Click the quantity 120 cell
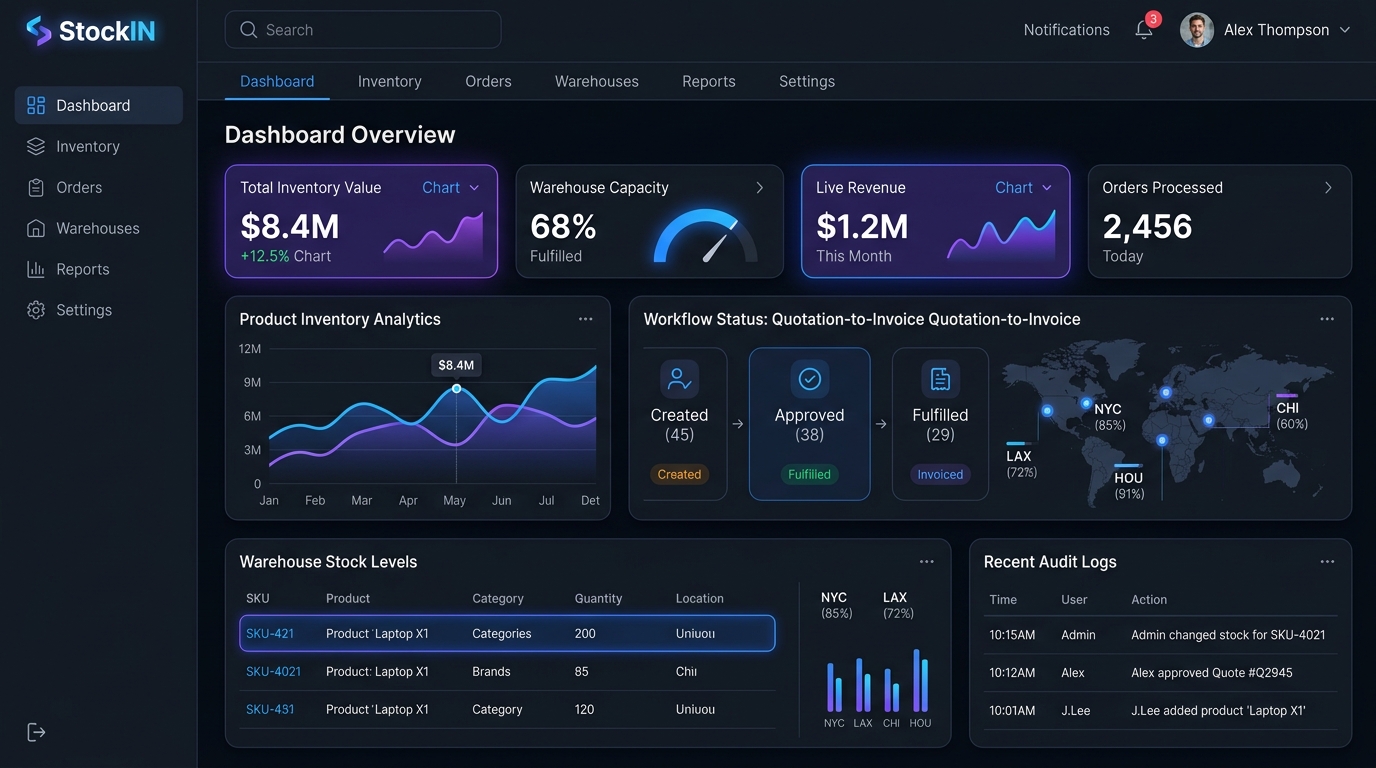This screenshot has width=1376, height=768. pyautogui.click(x=584, y=710)
